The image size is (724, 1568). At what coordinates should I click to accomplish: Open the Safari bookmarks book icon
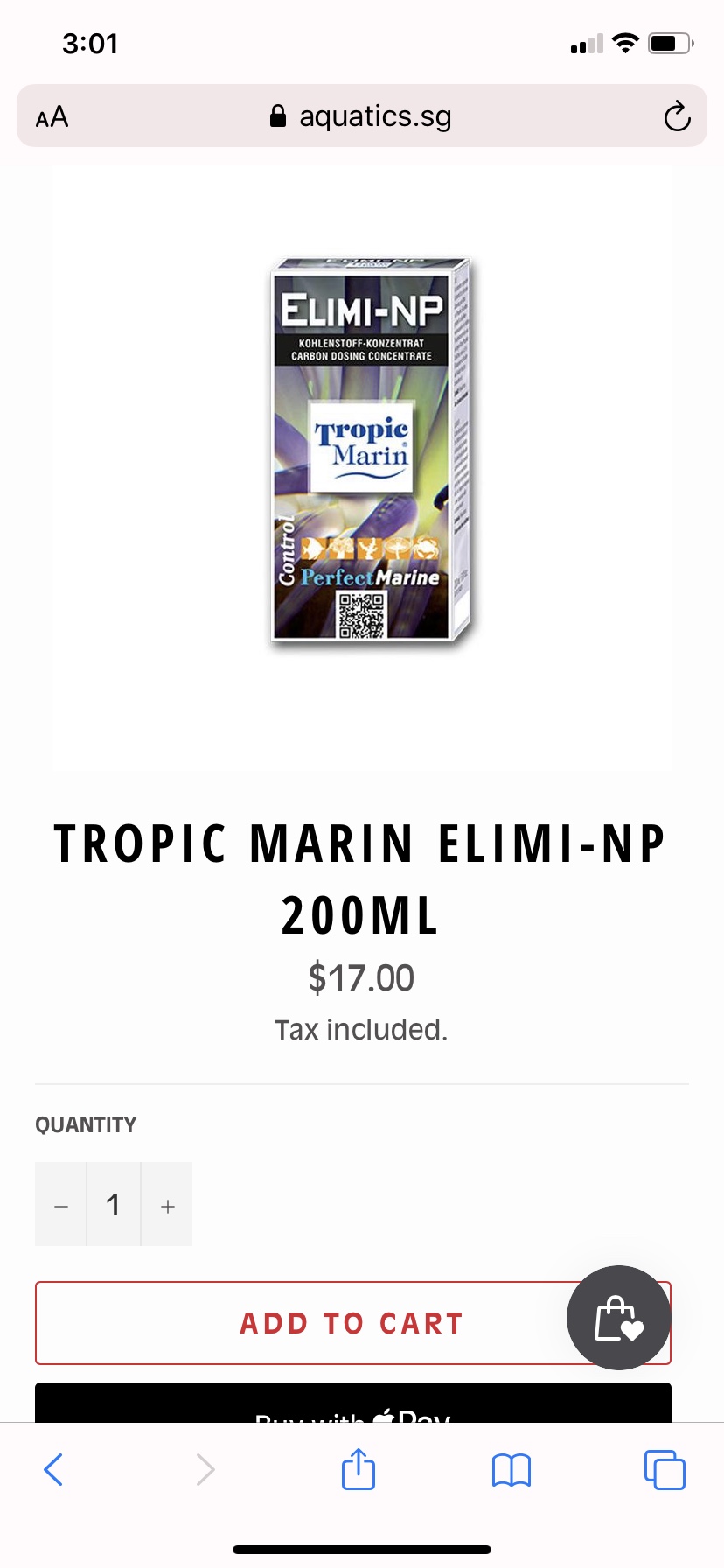coord(512,1470)
